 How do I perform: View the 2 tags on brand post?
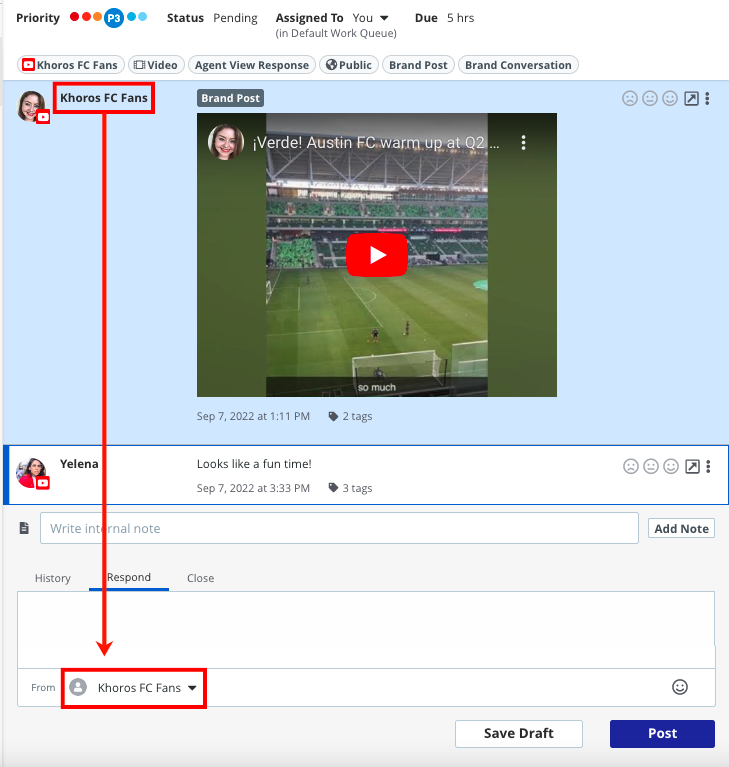350,416
